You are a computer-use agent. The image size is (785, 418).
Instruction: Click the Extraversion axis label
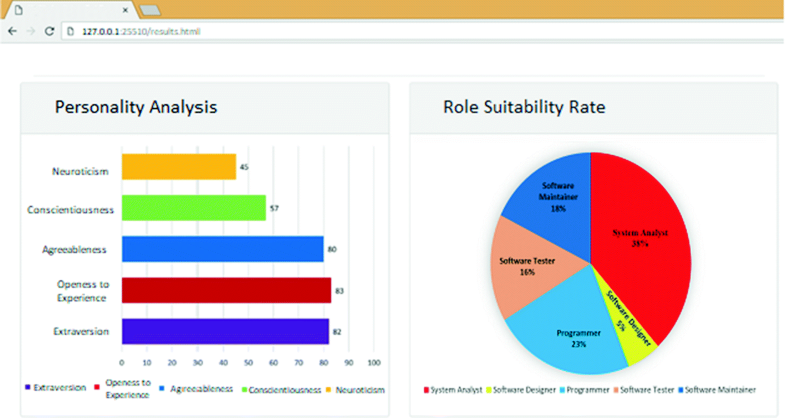81,331
